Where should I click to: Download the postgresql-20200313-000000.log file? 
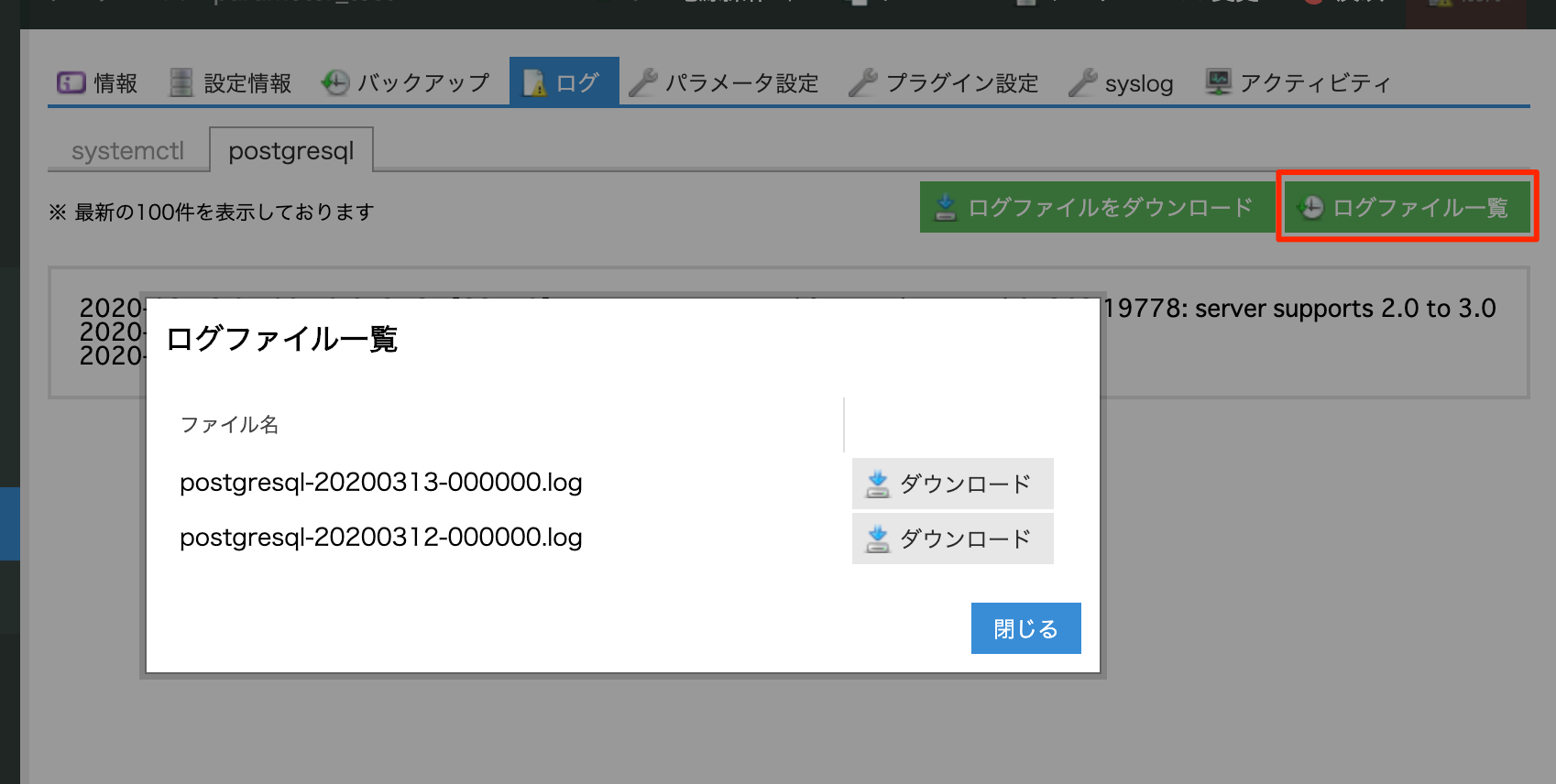952,484
